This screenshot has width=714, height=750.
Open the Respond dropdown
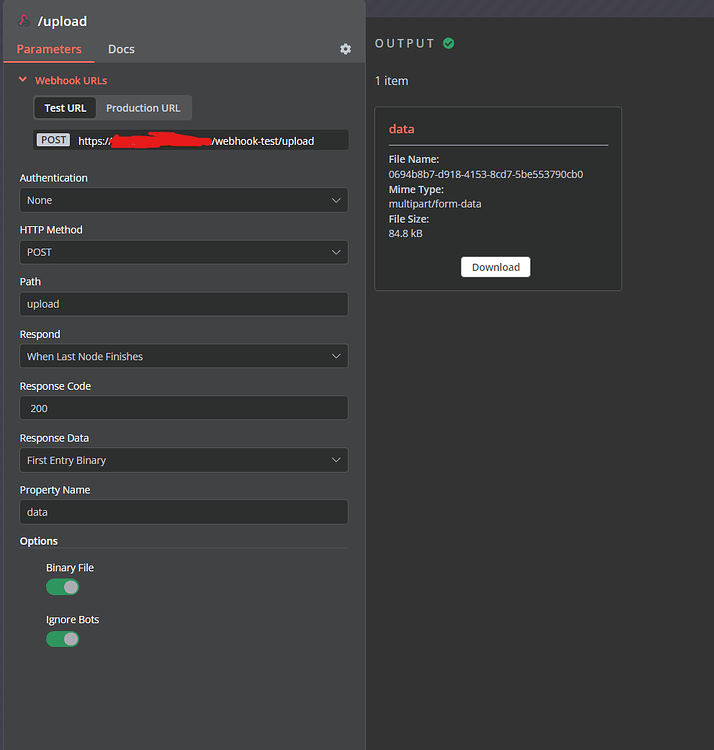[x=184, y=356]
